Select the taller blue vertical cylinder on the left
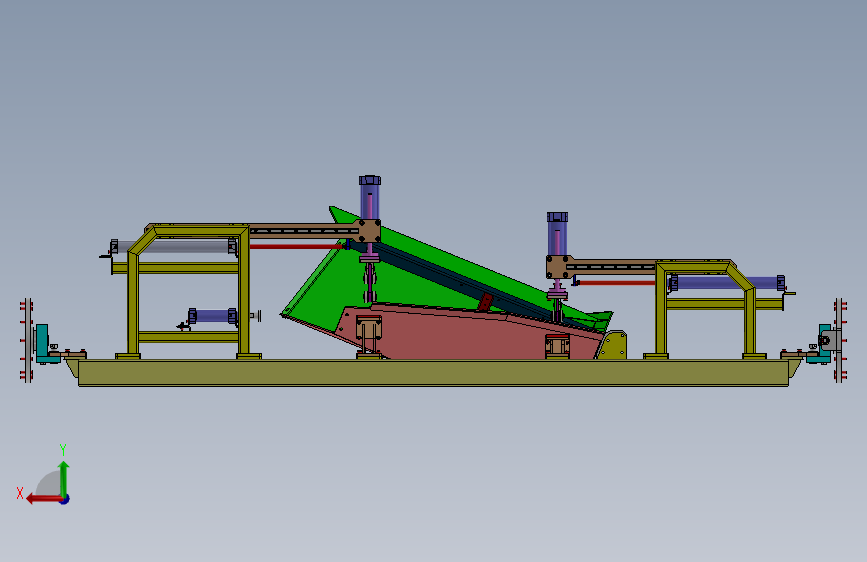 tap(369, 198)
